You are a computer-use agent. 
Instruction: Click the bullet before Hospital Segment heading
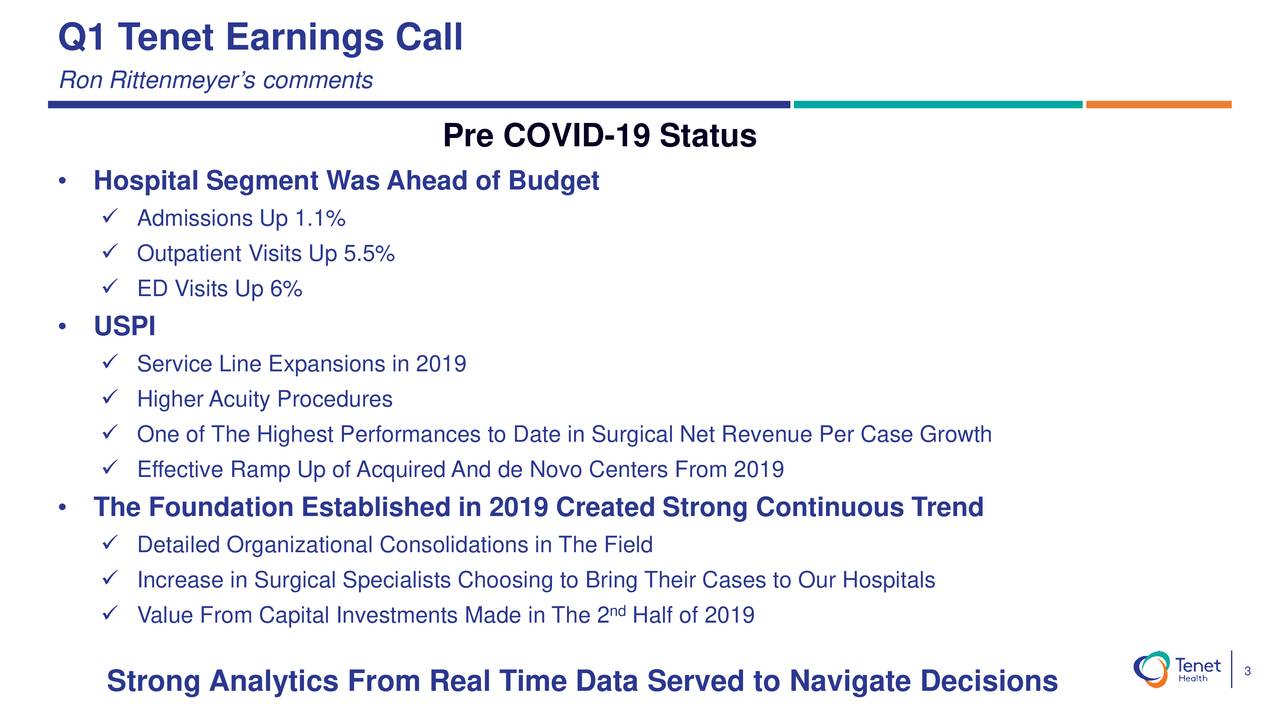pos(63,182)
